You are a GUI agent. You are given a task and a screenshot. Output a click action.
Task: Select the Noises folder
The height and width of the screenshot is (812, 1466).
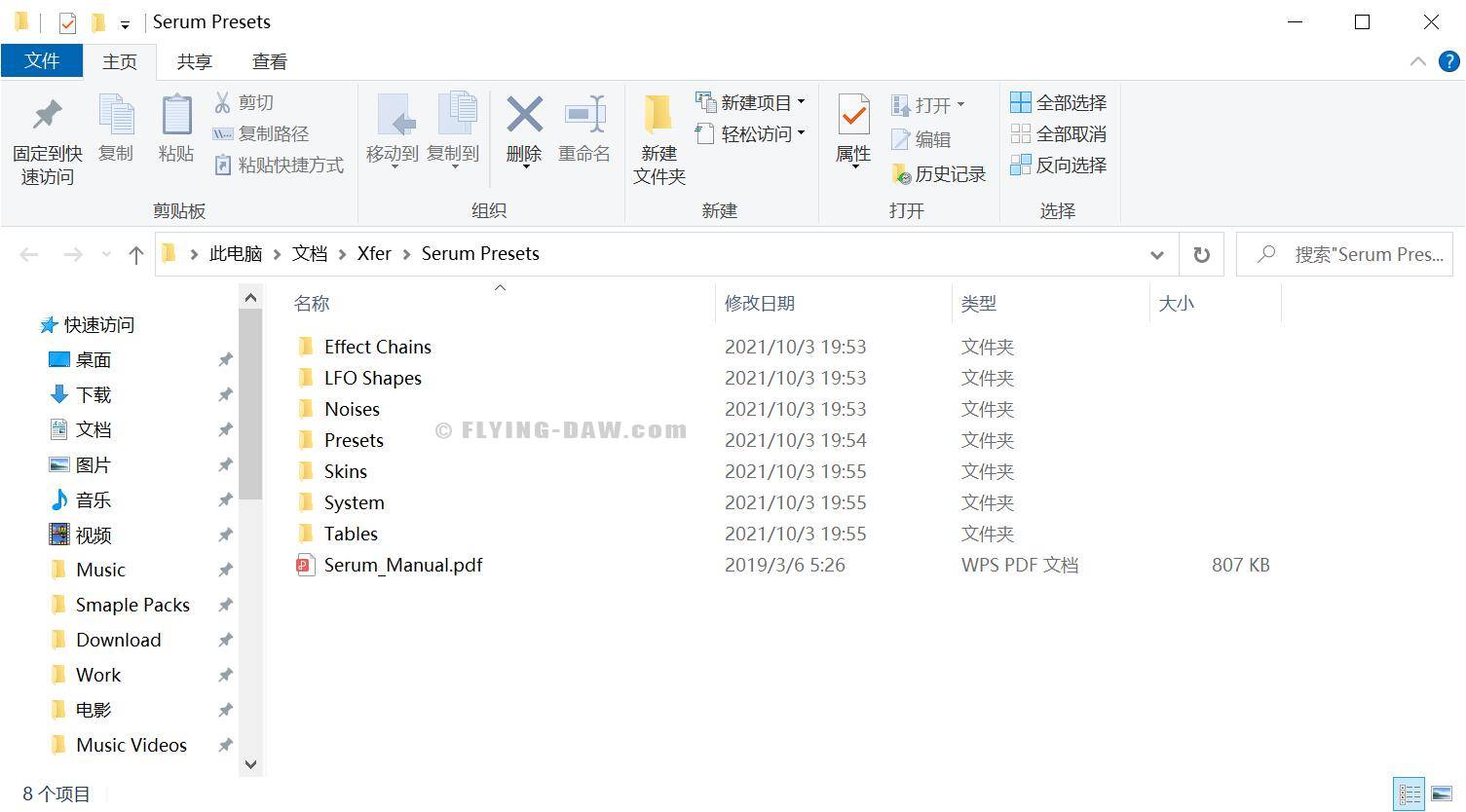click(352, 409)
